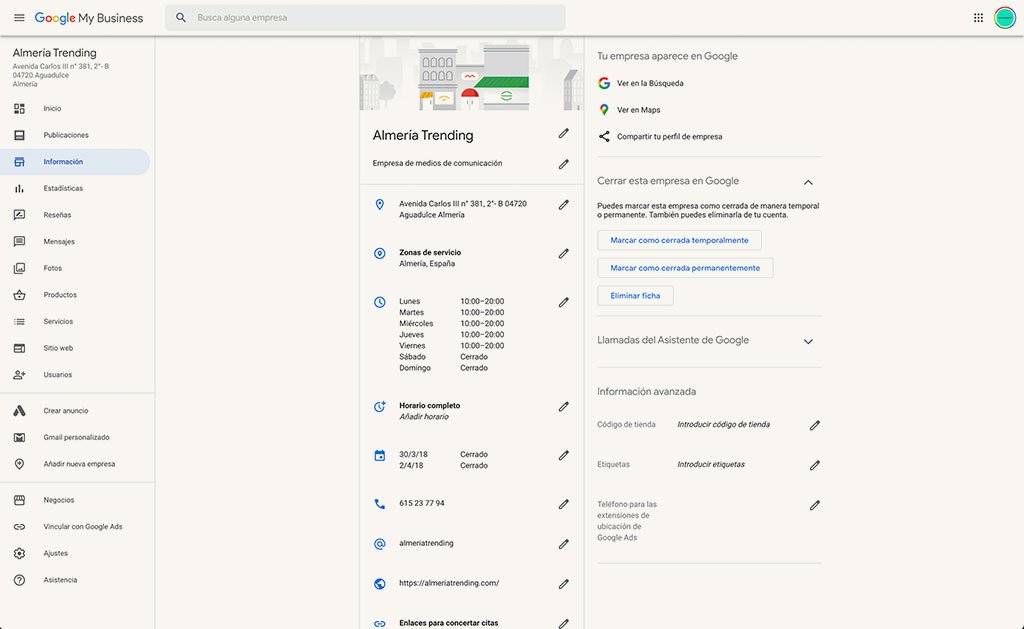Go to Reseñas in the sidebar

coord(75,215)
